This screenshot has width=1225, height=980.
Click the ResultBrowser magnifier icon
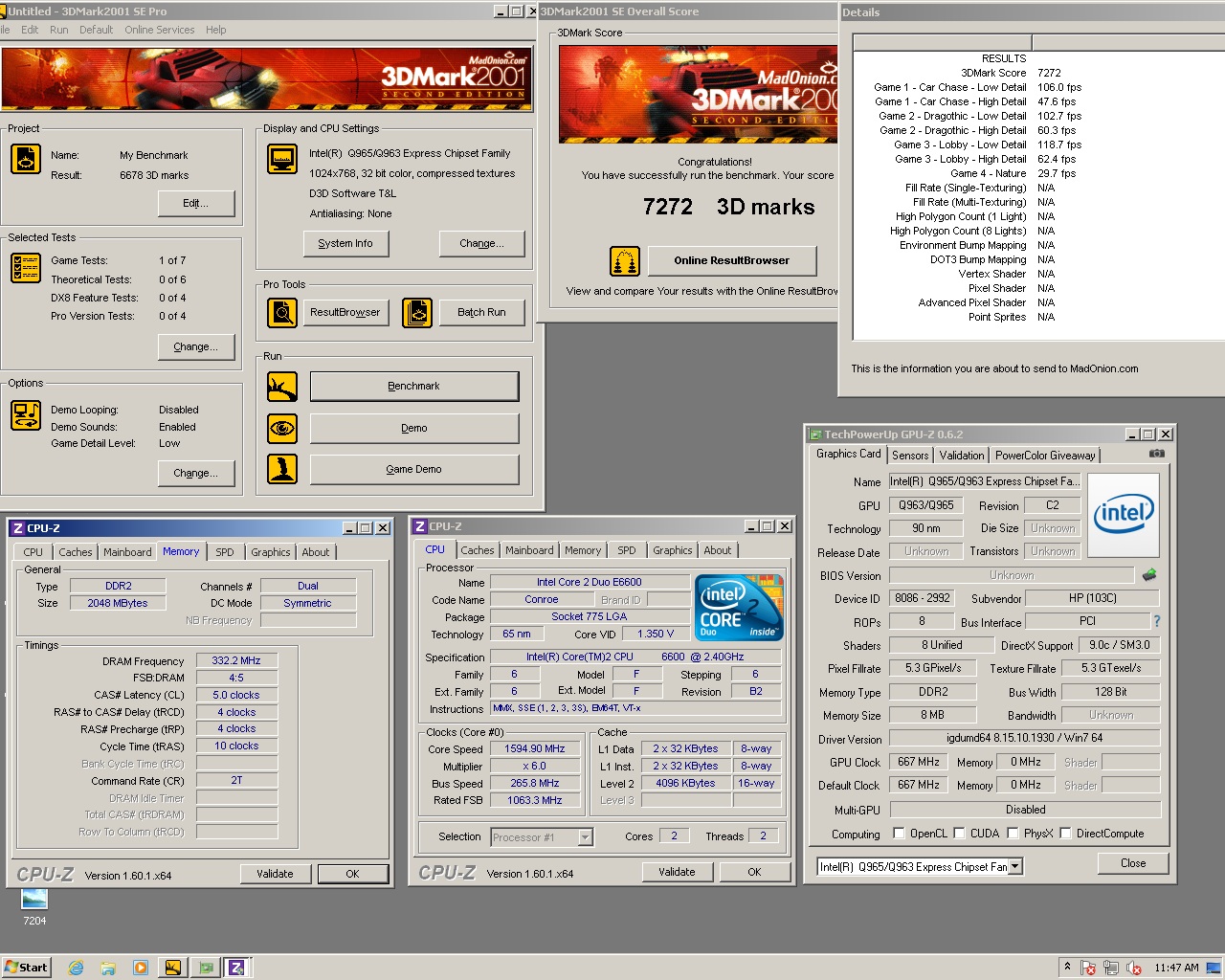click(x=282, y=312)
